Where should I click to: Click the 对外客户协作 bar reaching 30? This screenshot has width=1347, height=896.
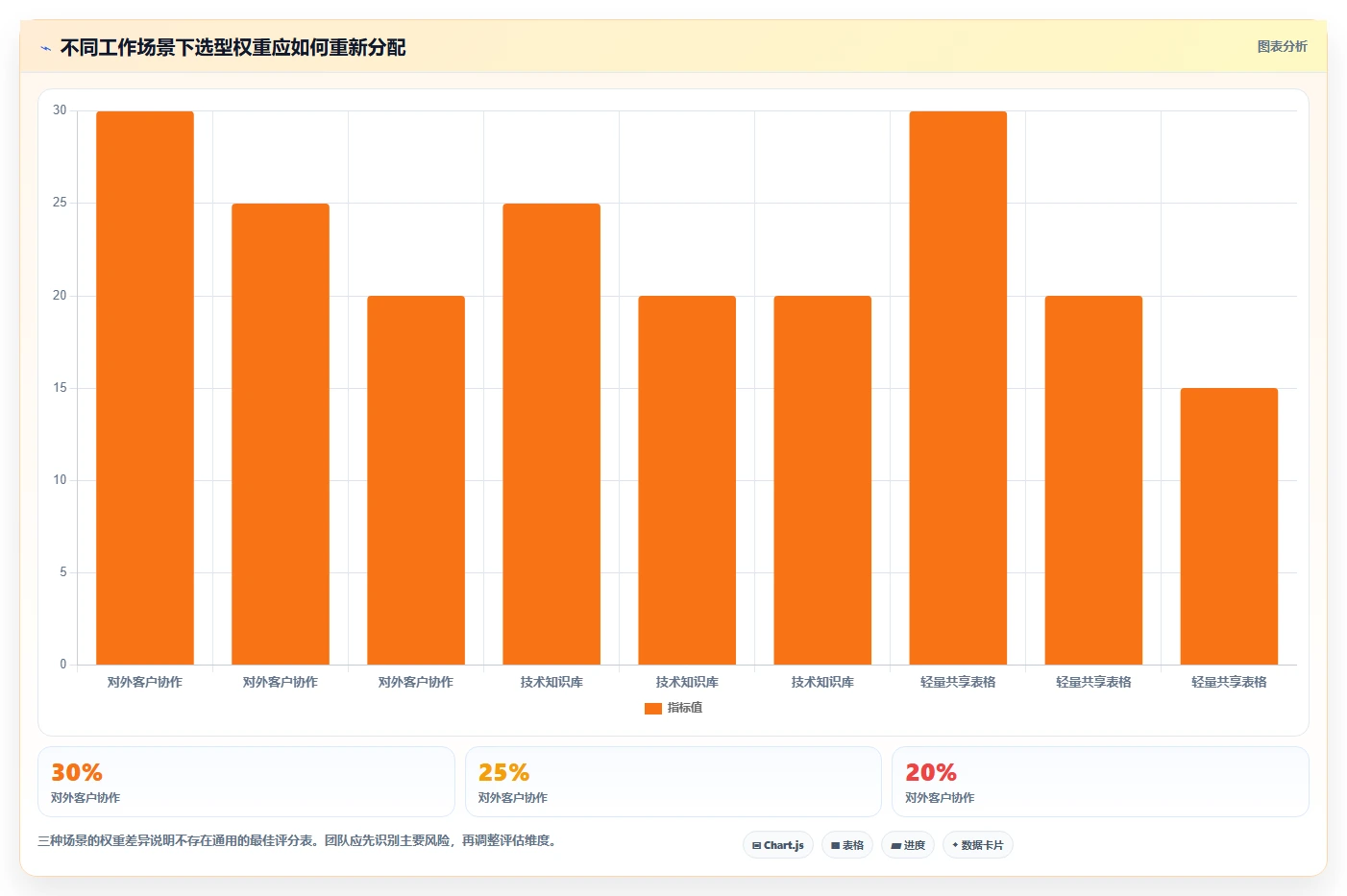pyautogui.click(x=145, y=388)
